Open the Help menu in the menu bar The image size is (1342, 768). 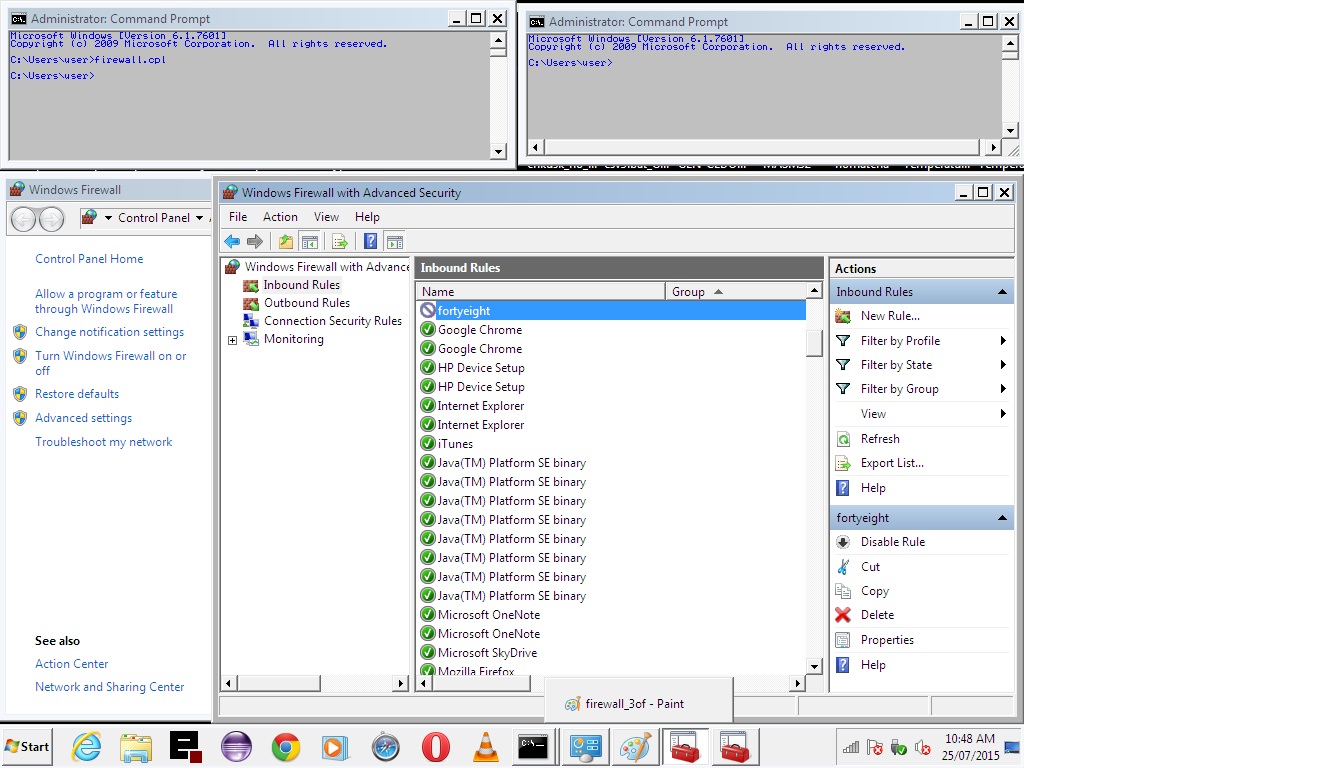click(x=367, y=217)
